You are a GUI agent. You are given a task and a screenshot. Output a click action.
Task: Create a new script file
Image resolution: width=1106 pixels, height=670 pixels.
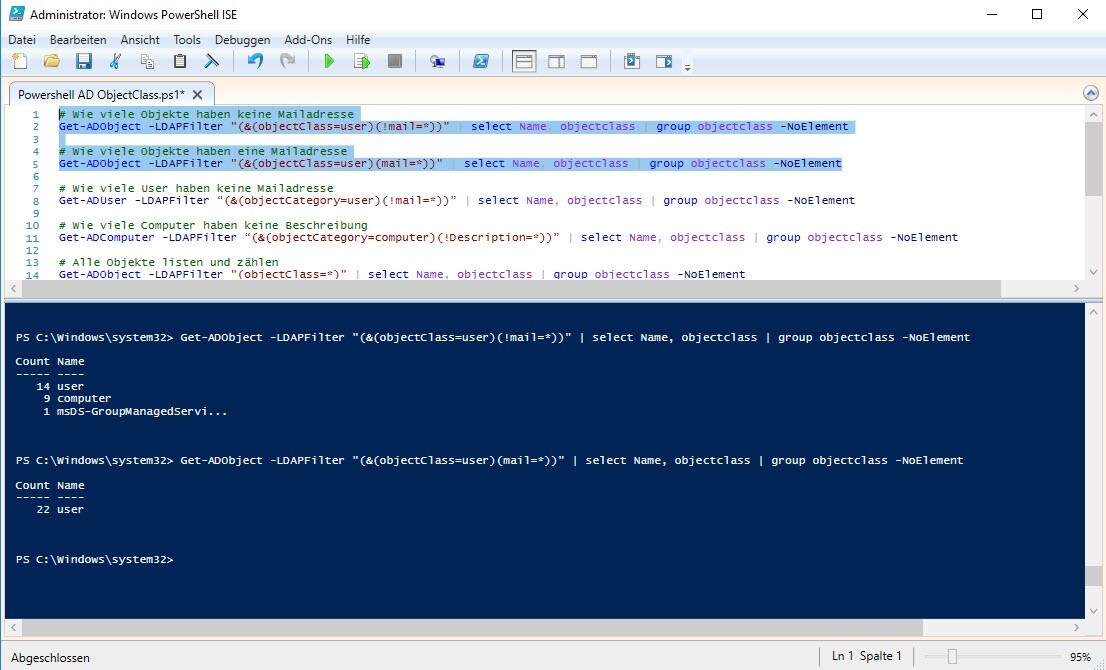[x=20, y=62]
